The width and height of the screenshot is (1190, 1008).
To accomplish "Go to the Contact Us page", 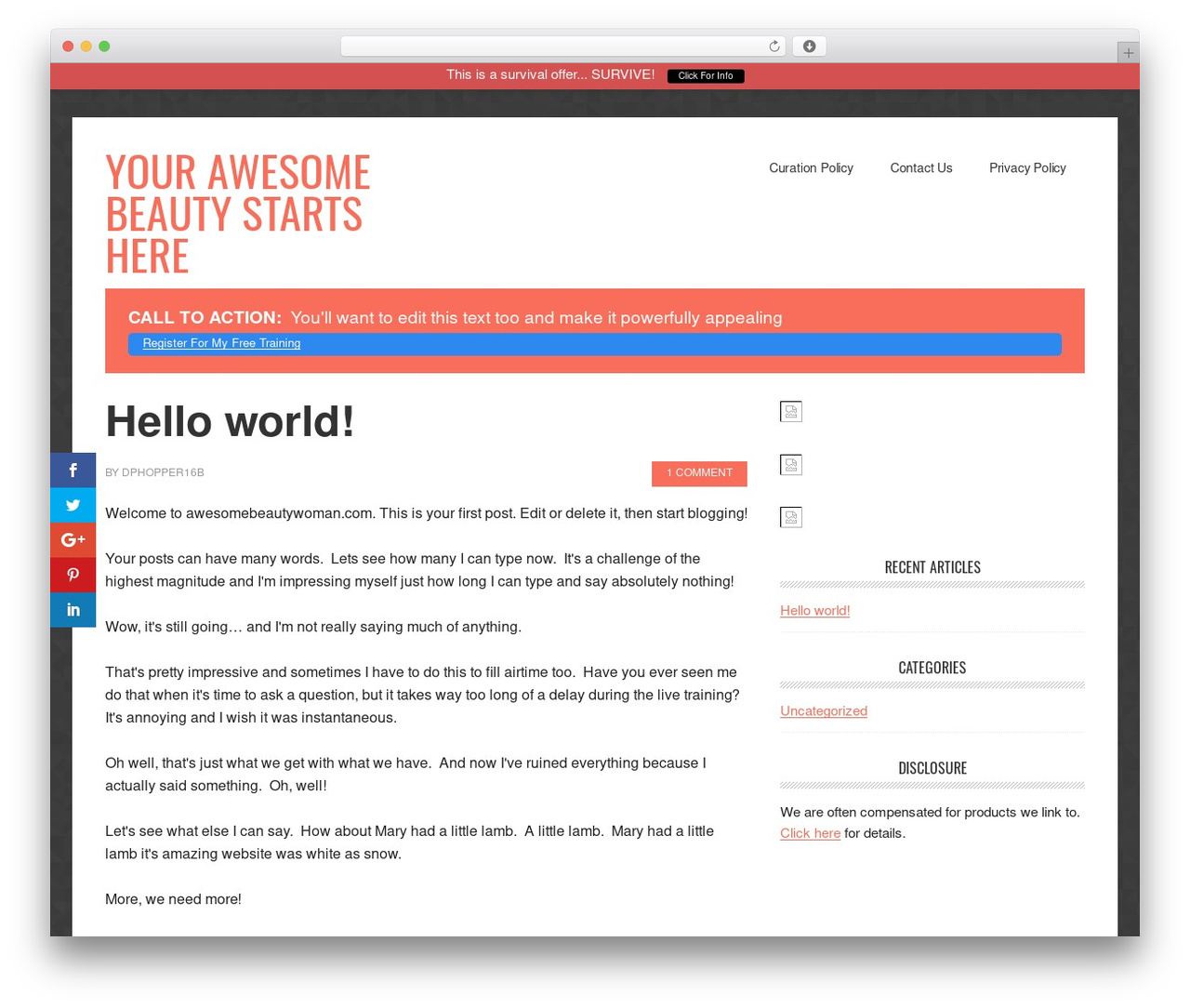I will [x=921, y=168].
